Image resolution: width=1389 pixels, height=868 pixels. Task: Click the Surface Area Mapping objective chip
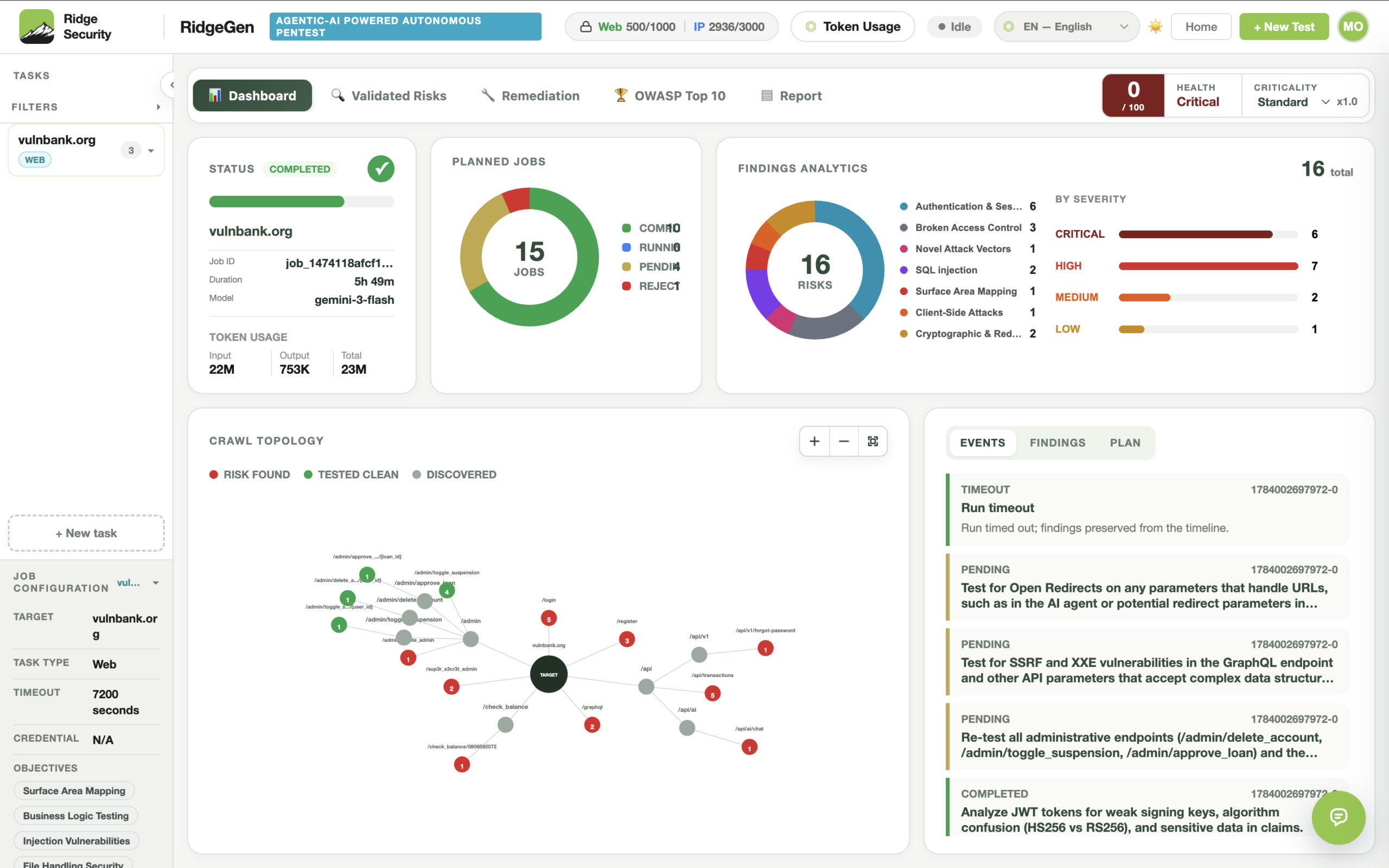(74, 791)
